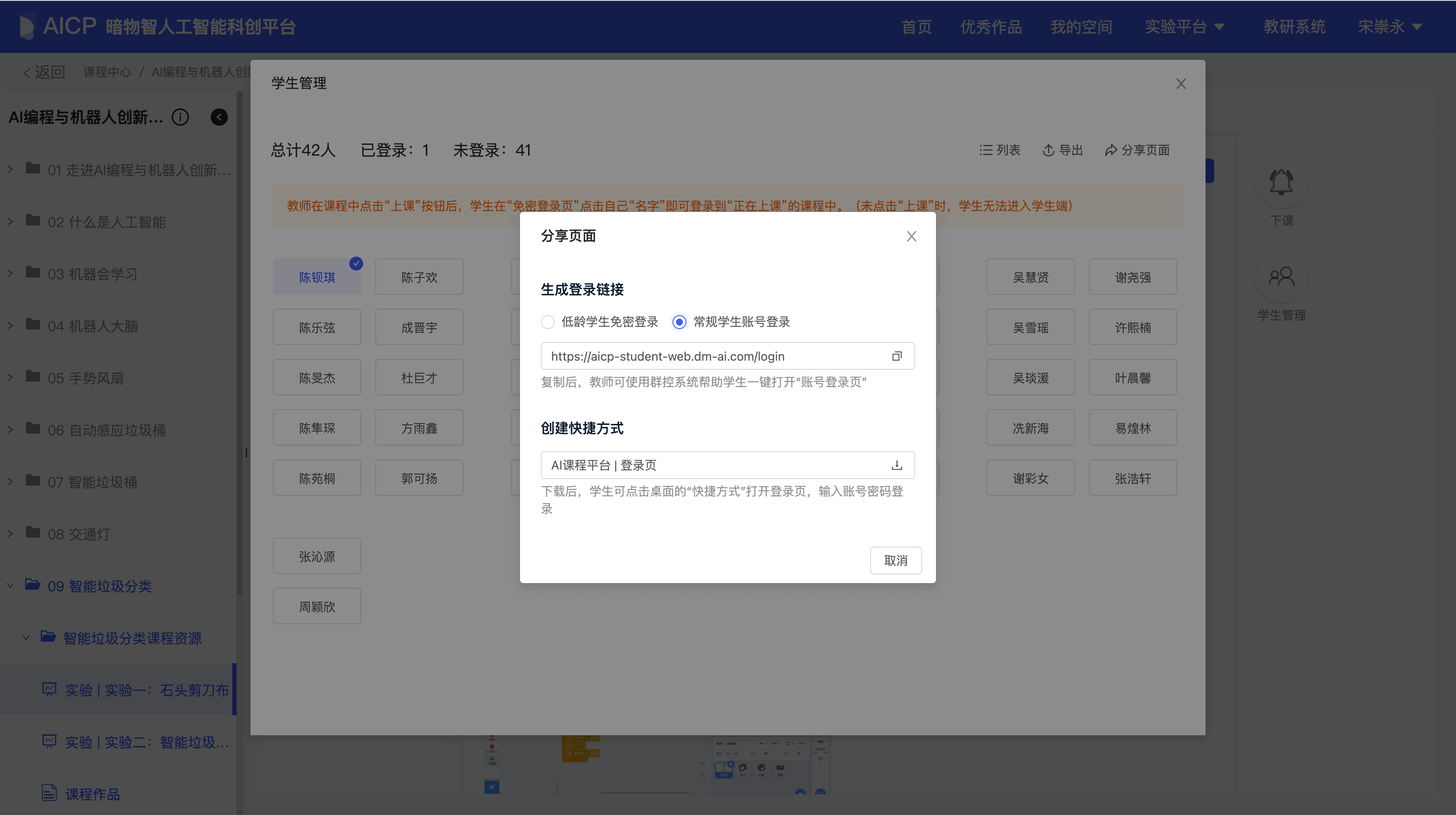Select 常规学生账号登录 radio option

(679, 323)
